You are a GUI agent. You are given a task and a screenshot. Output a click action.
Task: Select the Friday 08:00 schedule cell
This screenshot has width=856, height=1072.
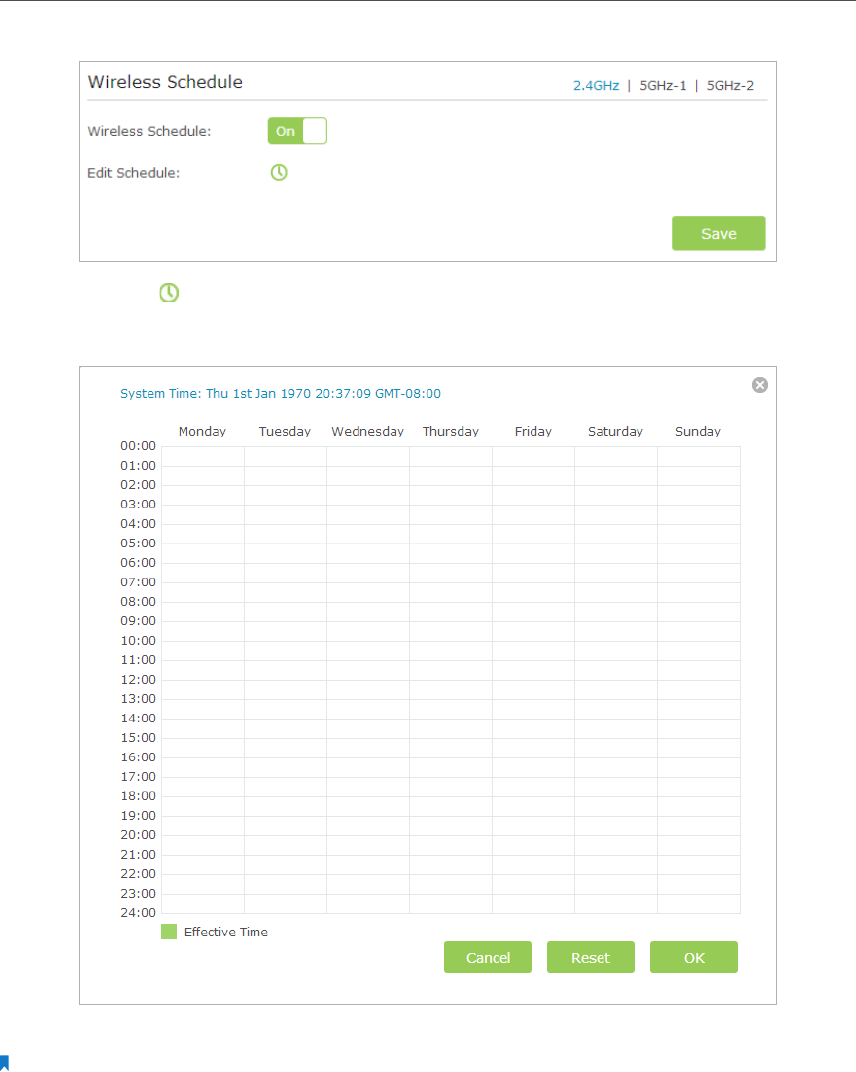coord(533,612)
